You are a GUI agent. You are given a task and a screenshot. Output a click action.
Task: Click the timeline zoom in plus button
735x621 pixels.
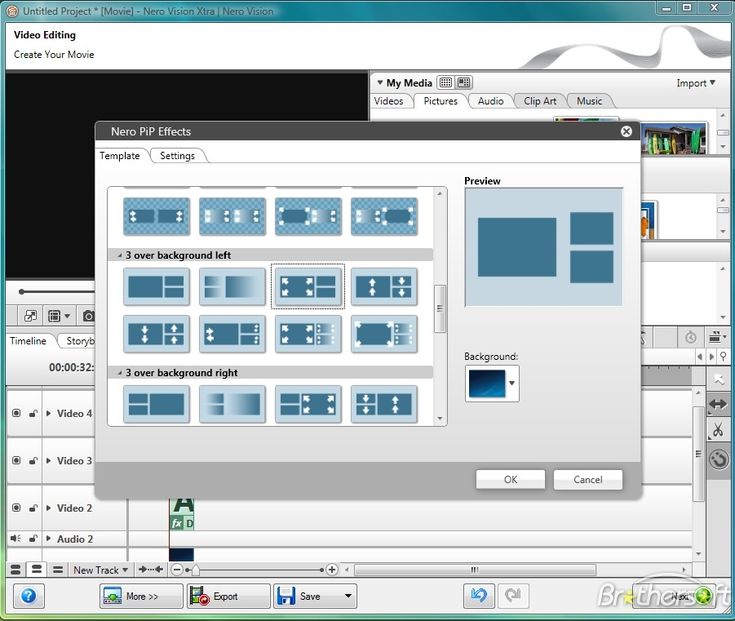[332, 569]
